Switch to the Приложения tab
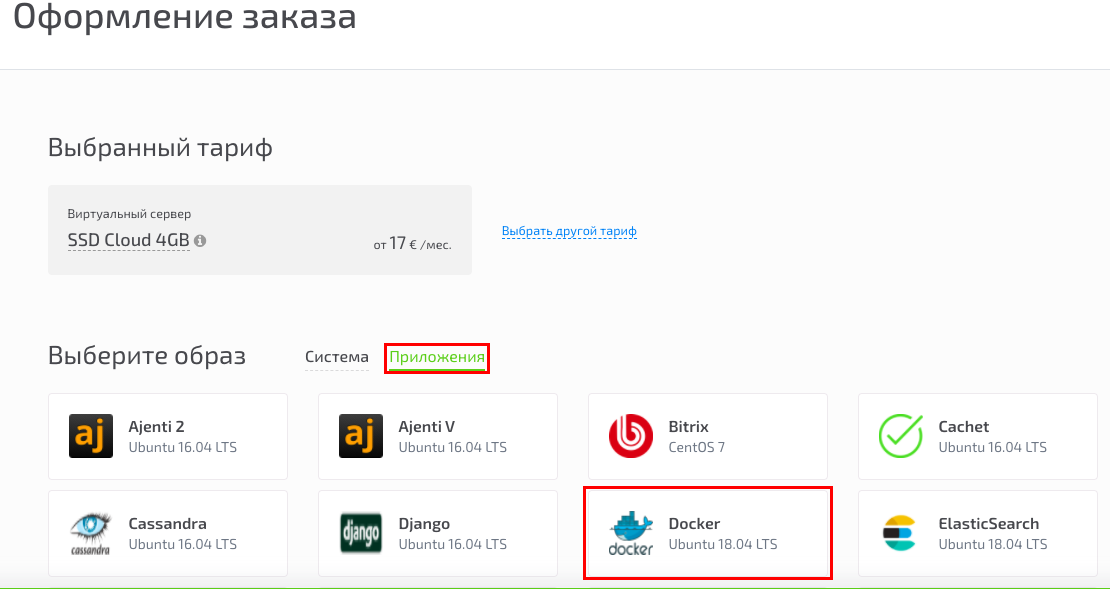Image resolution: width=1110 pixels, height=589 pixels. pos(437,358)
